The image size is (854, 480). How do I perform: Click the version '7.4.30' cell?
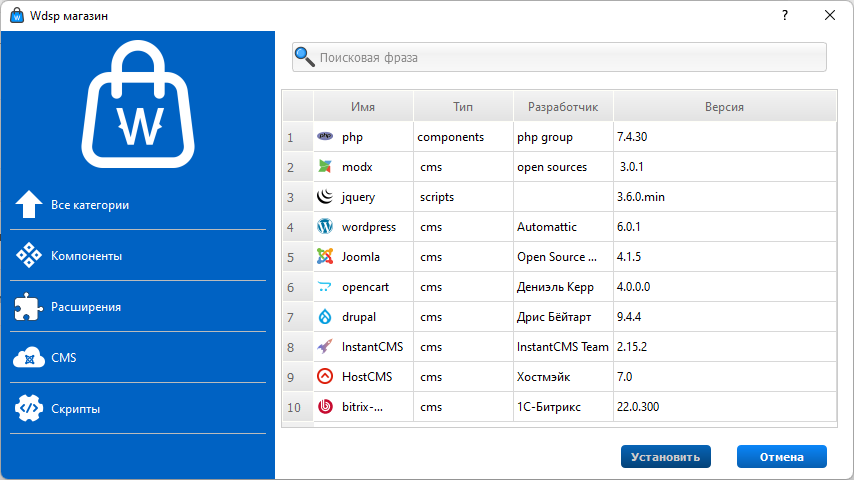tap(725, 137)
